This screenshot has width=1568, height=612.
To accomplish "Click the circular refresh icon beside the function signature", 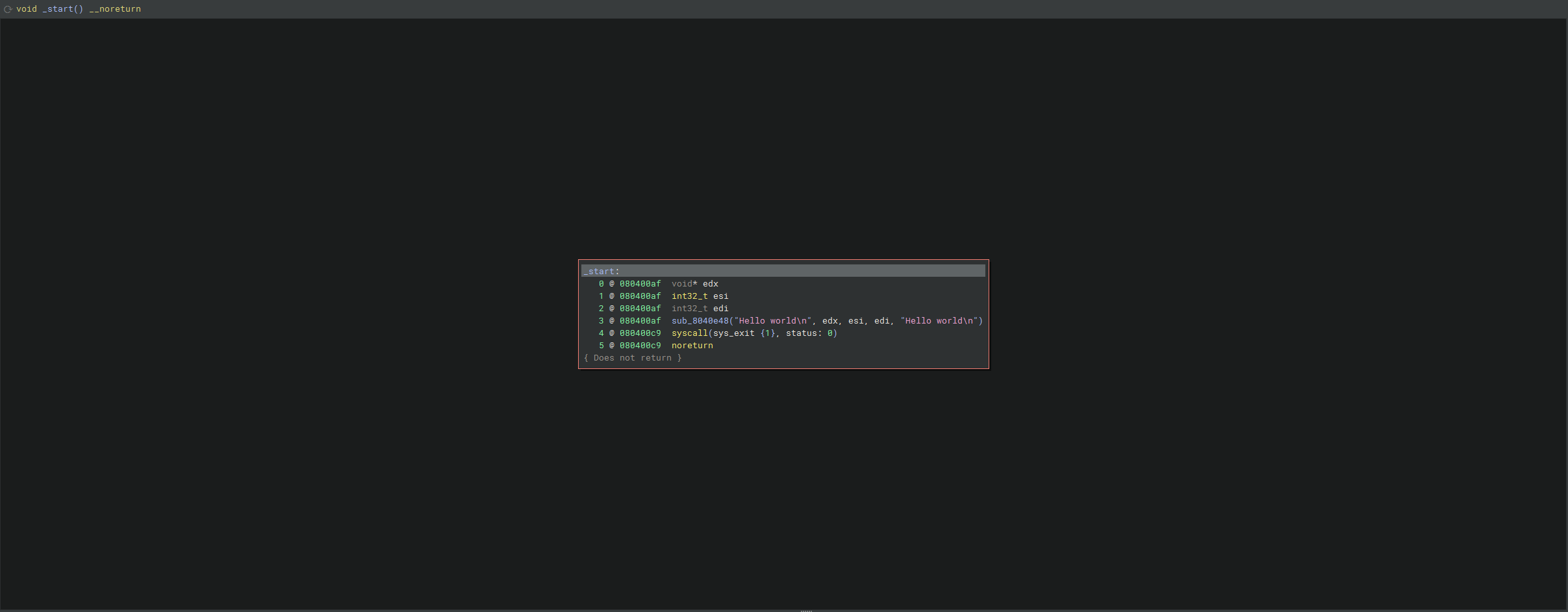I will point(7,9).
